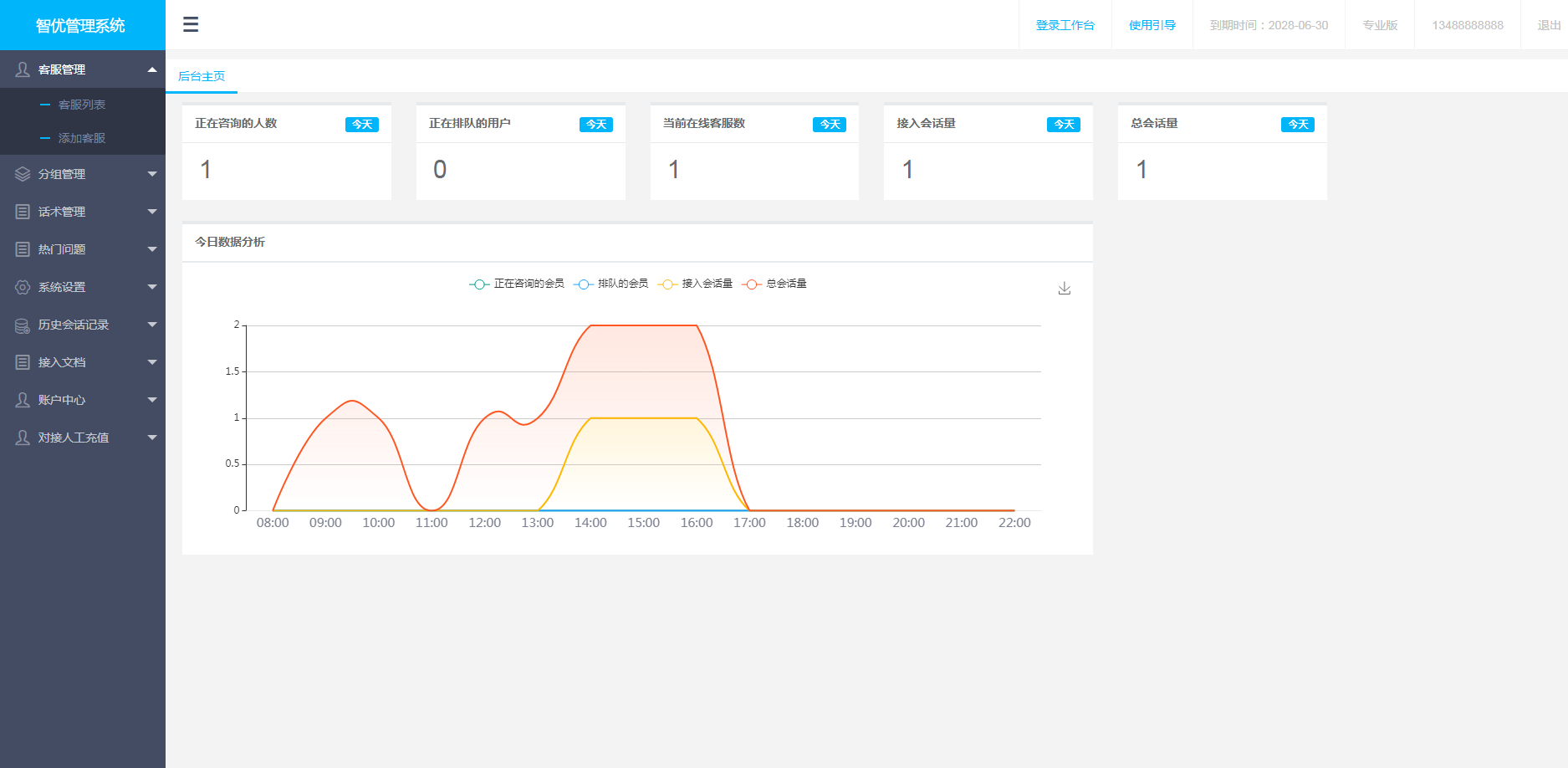The image size is (1568, 768).
Task: Click the 话术管理 list icon
Action: click(23, 212)
